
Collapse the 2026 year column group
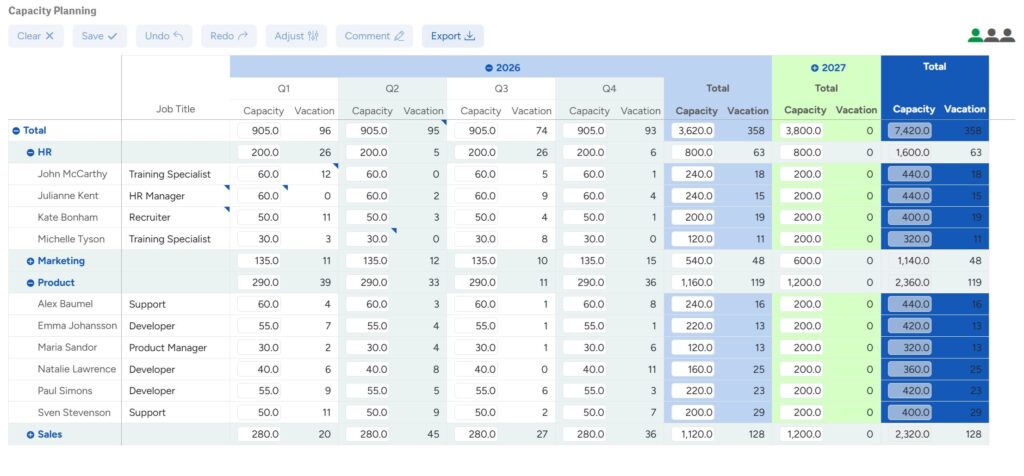(488, 68)
